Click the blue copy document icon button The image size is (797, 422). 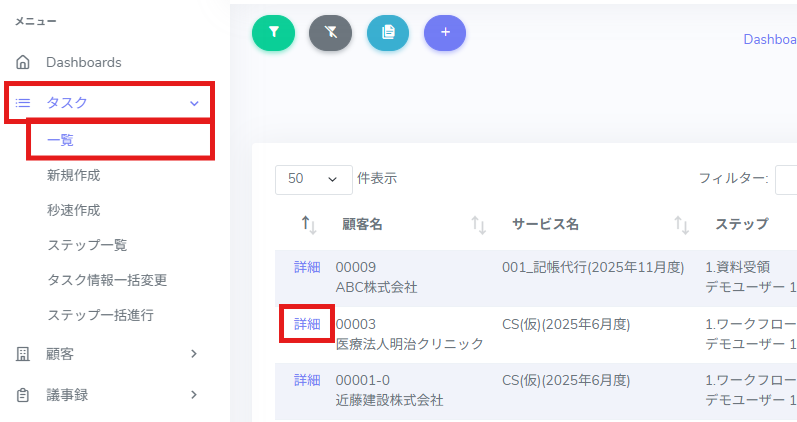pyautogui.click(x=388, y=32)
